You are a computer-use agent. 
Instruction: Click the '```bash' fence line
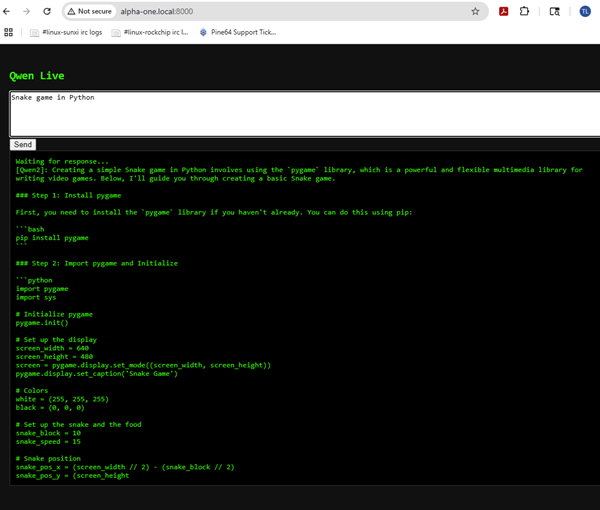pos(30,229)
